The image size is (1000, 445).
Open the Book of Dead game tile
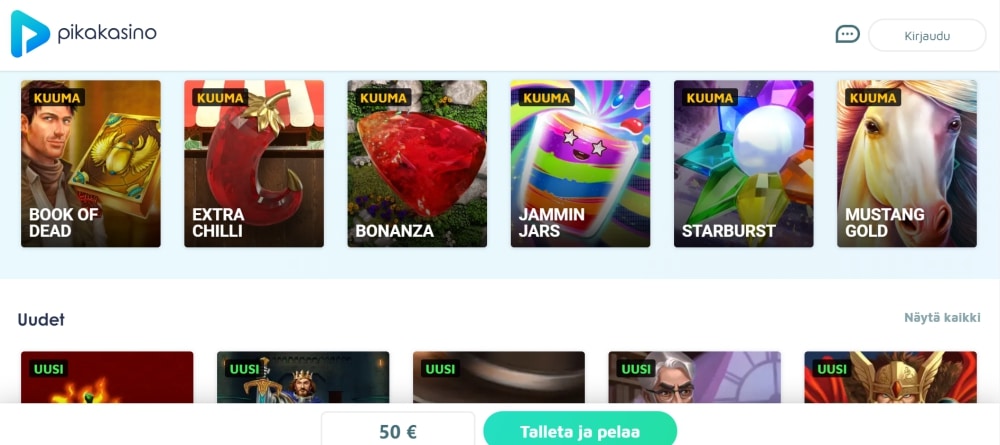[91, 163]
